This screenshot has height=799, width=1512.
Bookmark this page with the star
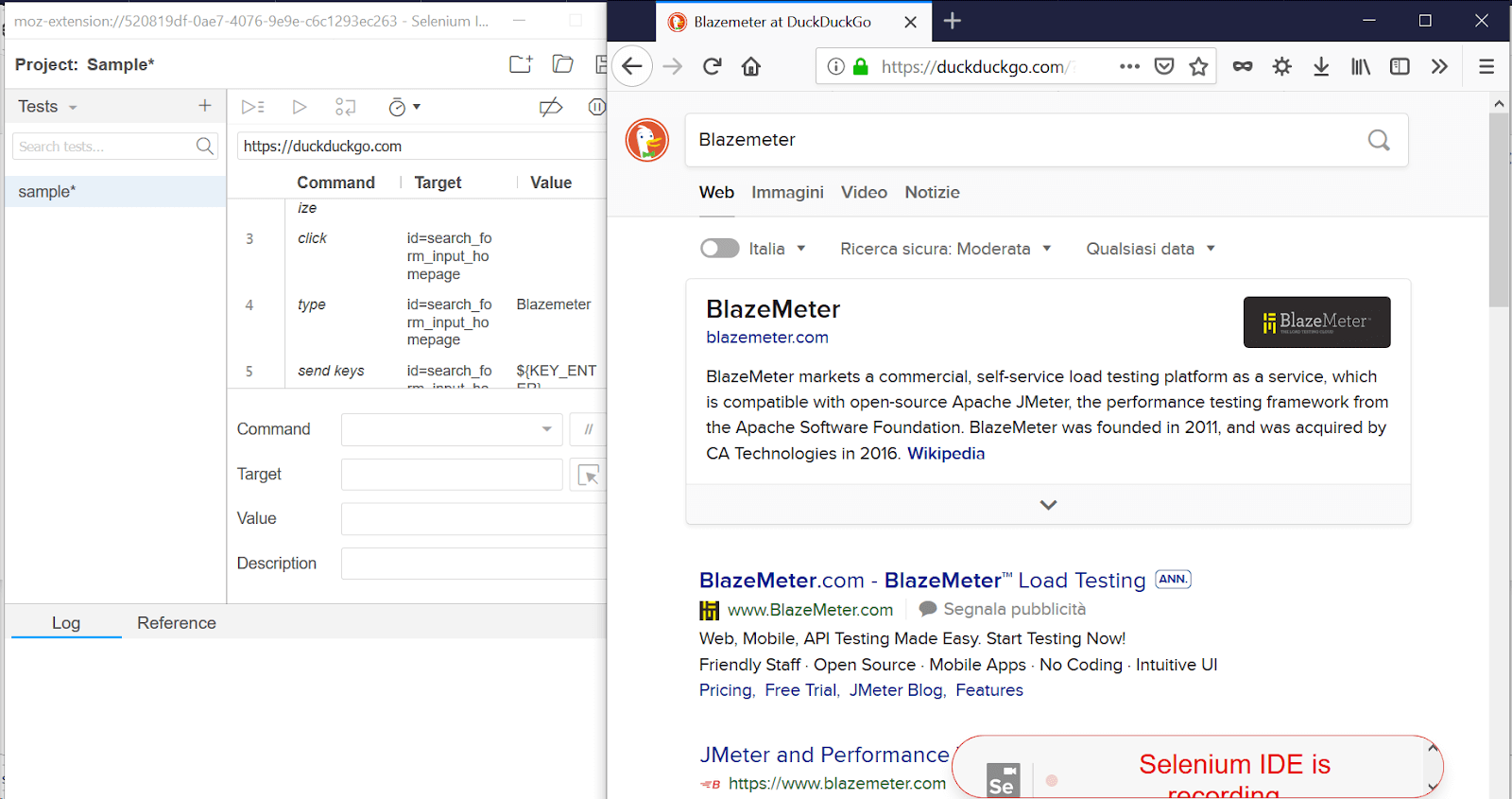click(1198, 66)
